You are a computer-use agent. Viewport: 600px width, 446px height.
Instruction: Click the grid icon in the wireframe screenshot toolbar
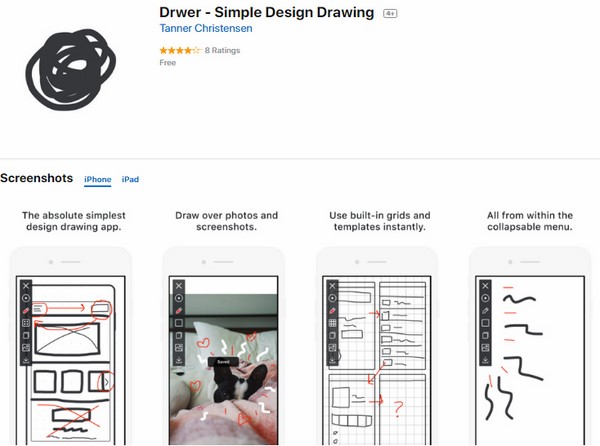click(x=26, y=323)
